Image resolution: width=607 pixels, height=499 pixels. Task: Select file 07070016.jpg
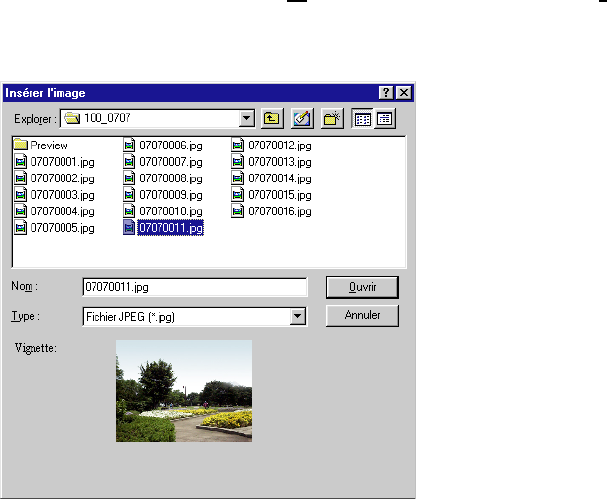coord(272,211)
